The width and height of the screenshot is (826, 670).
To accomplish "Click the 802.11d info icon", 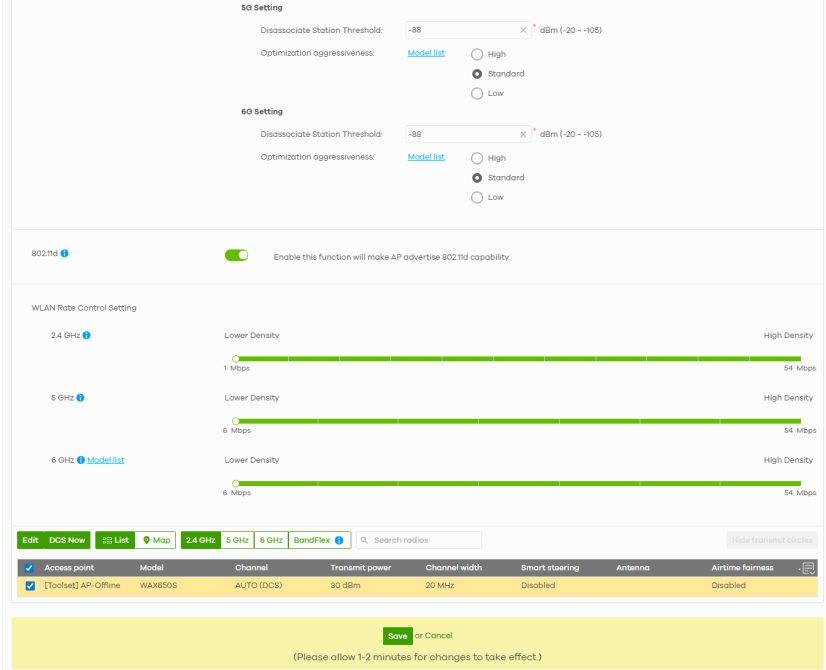I will [64, 254].
